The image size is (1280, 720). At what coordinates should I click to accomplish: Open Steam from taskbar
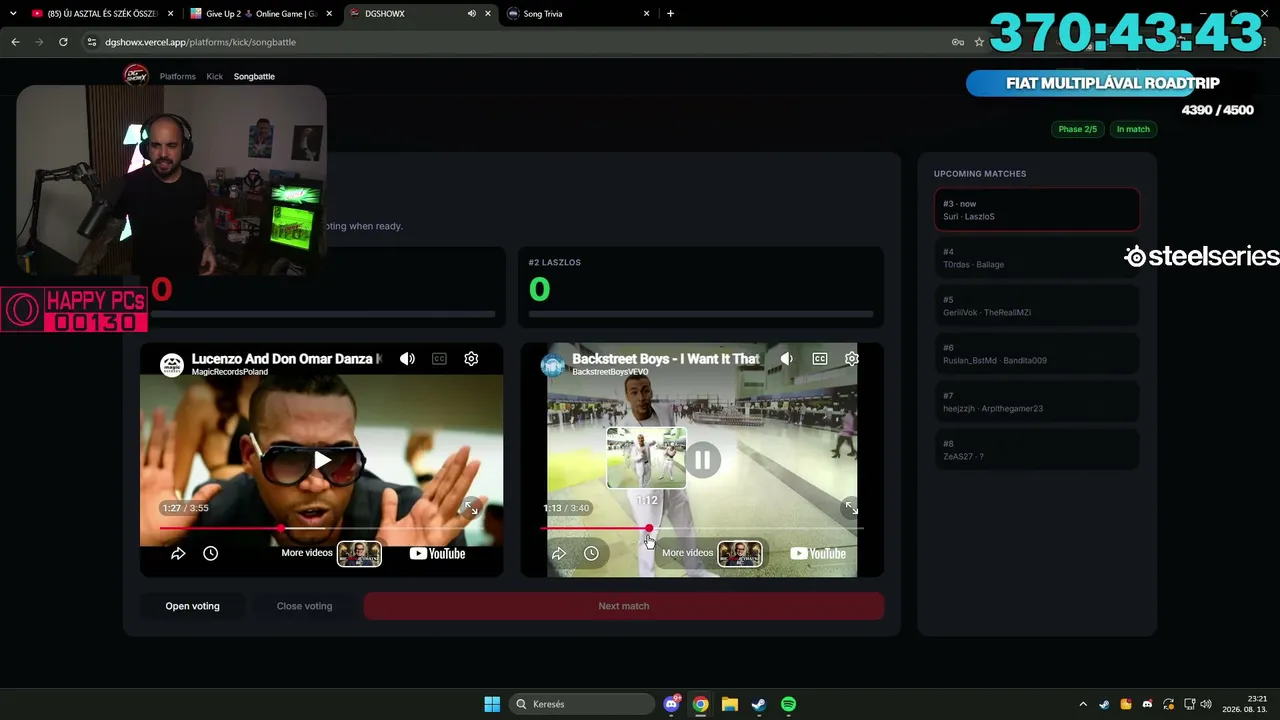click(x=759, y=704)
